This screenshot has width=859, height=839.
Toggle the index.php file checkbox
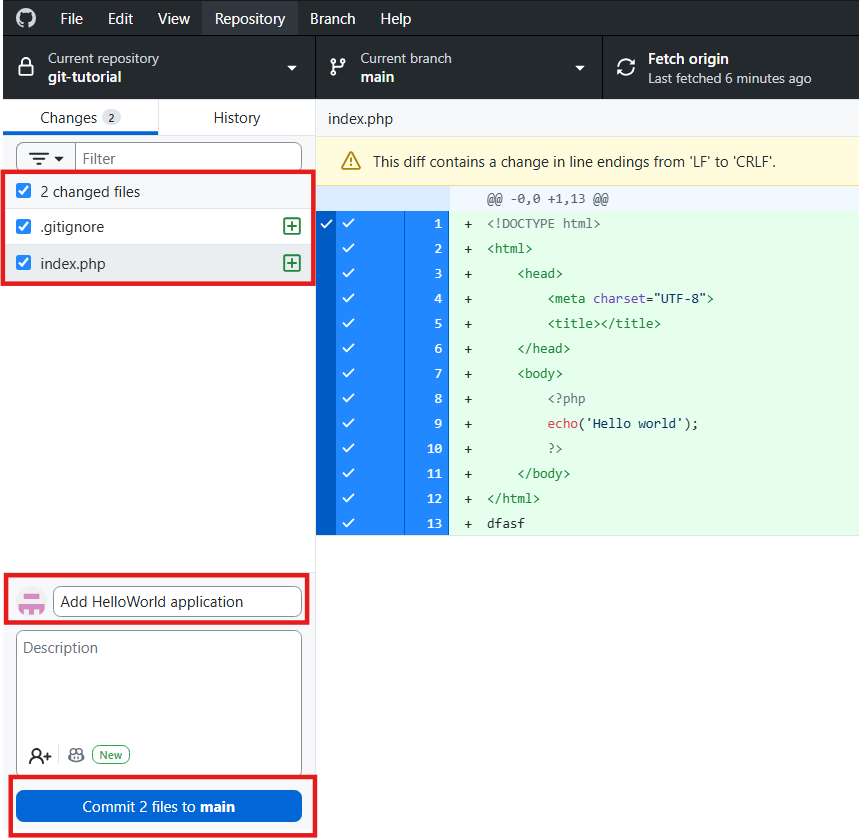pos(24,264)
